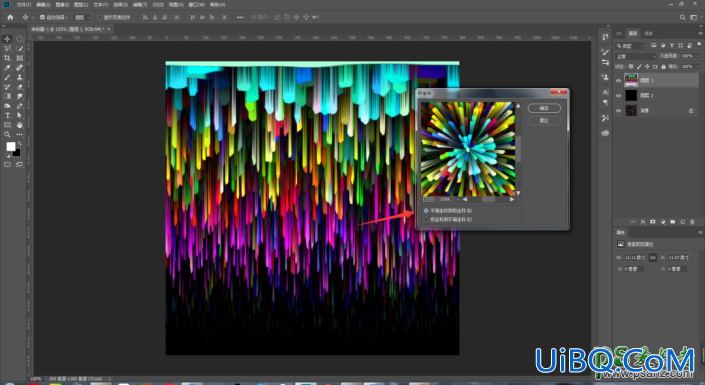Open the File menu

24,4
